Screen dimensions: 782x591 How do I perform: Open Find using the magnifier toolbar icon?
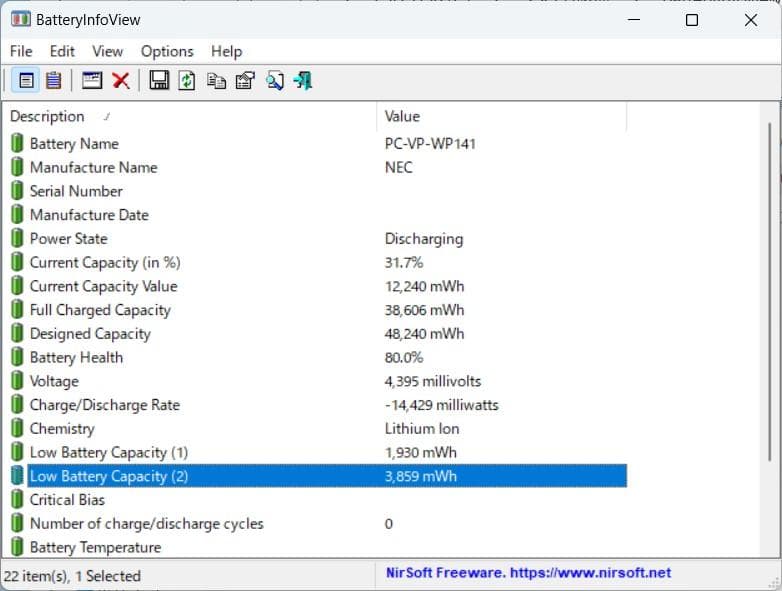click(x=275, y=80)
